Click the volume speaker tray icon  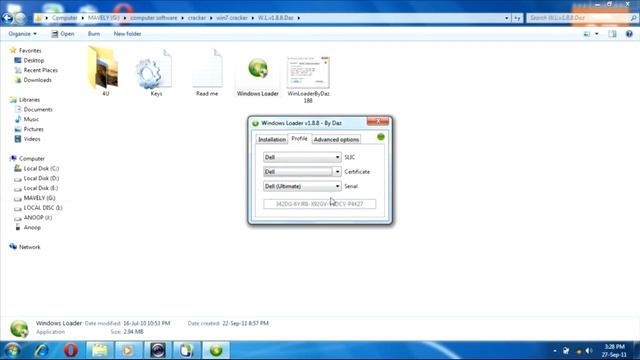[x=589, y=351]
